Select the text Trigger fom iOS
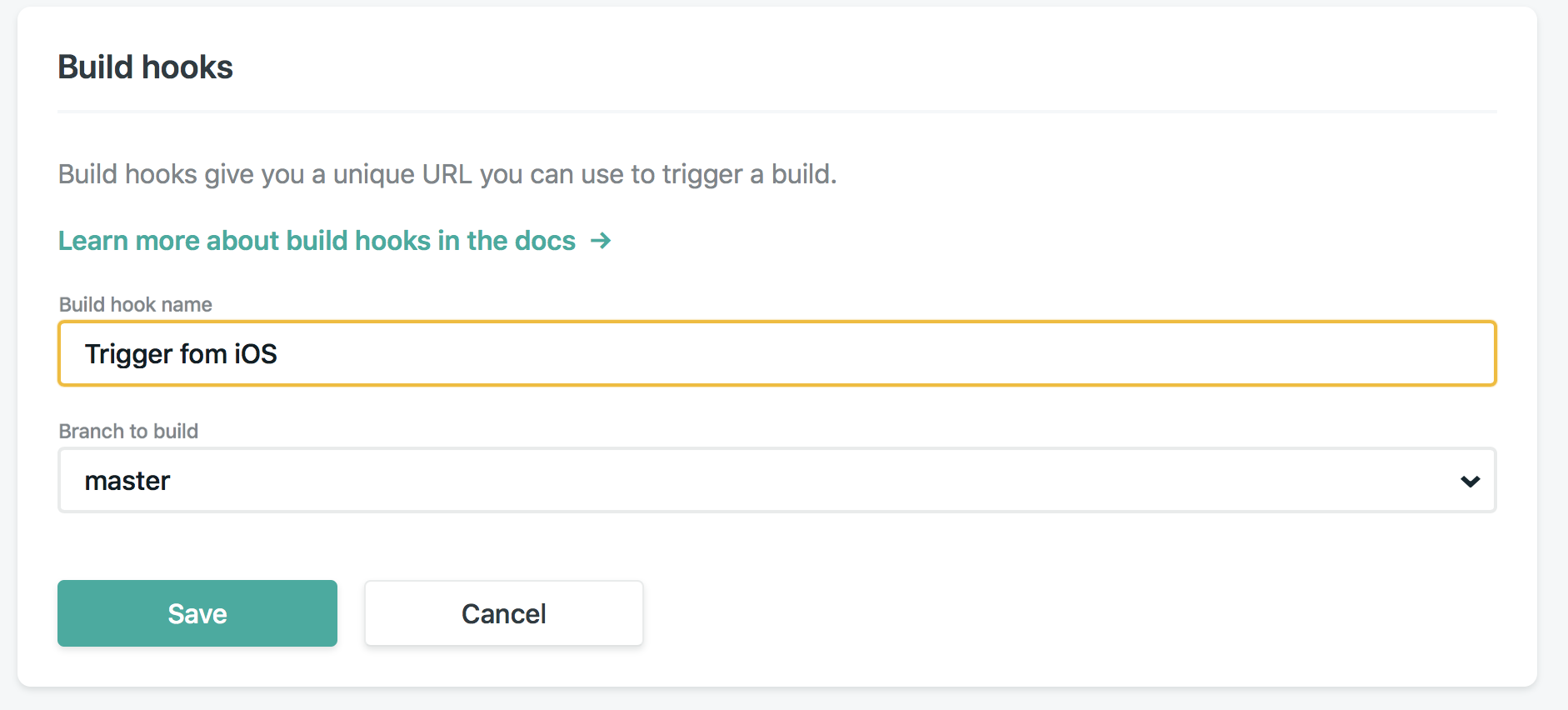Screen dimensions: 1568x710 click(182, 353)
